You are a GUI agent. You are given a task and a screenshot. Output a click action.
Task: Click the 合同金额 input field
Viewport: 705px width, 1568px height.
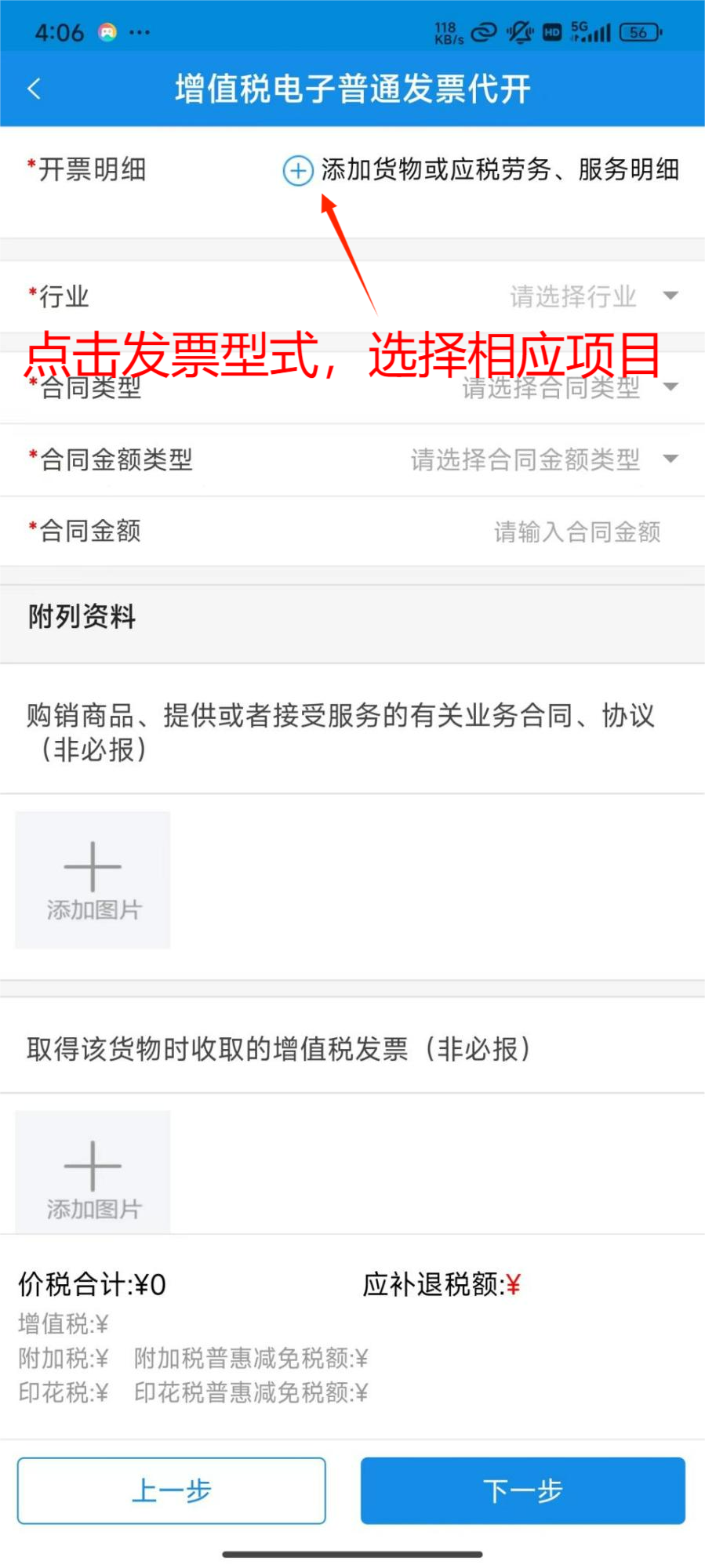tap(352, 532)
